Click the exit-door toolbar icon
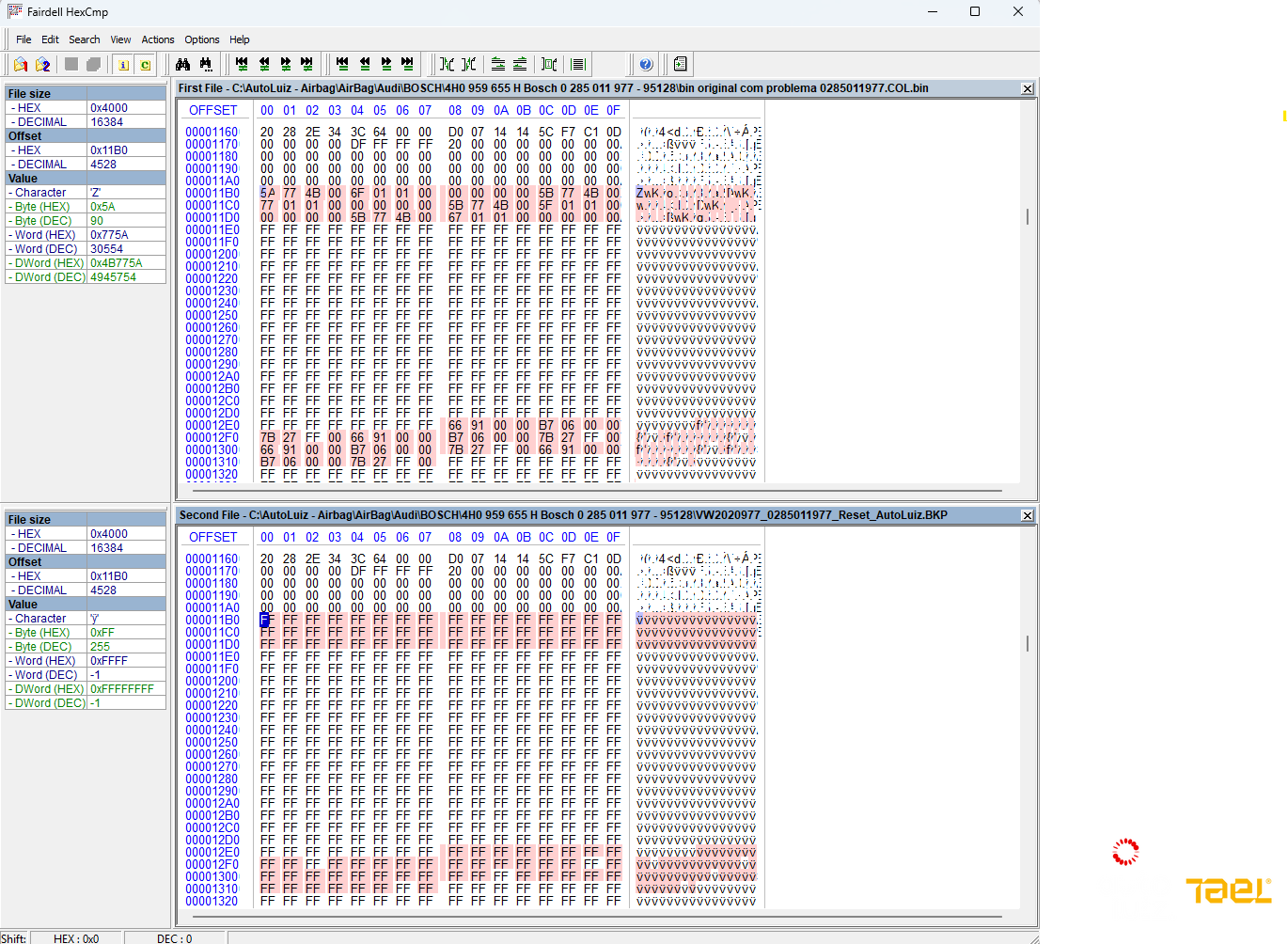The height and width of the screenshot is (944, 1288). pyautogui.click(x=680, y=64)
